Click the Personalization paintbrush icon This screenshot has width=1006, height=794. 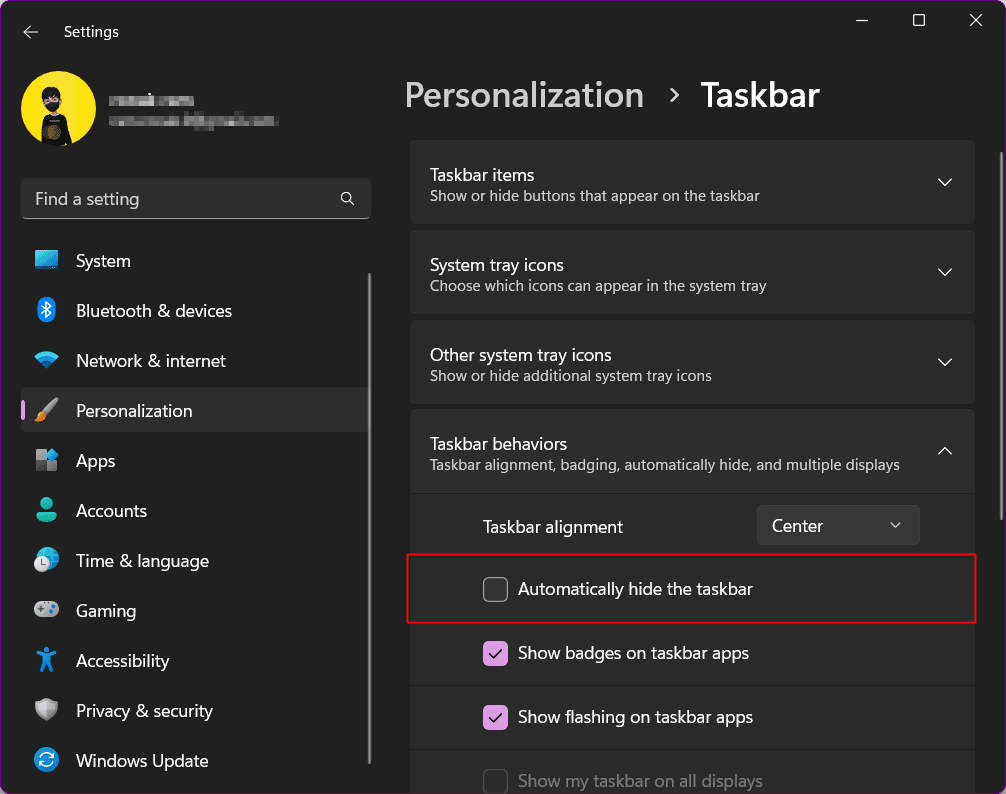click(46, 410)
